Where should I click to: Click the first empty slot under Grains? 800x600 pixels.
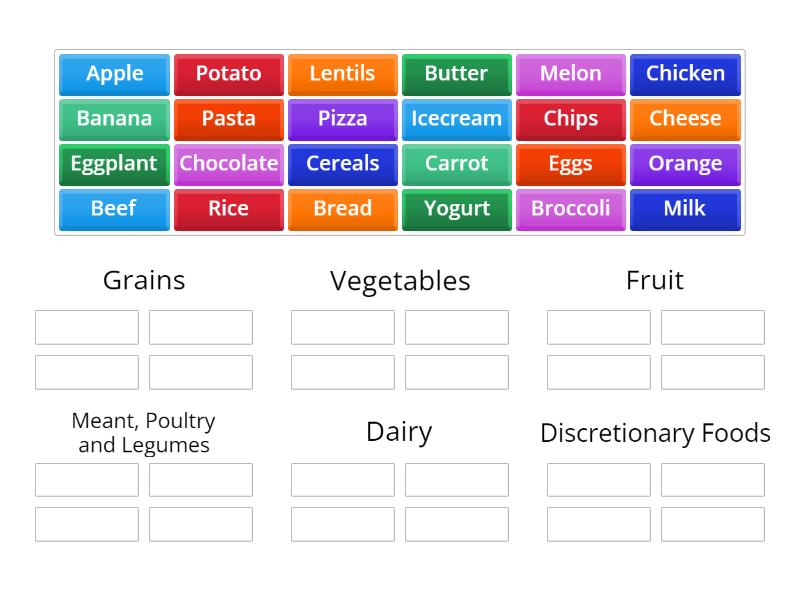[x=86, y=327]
